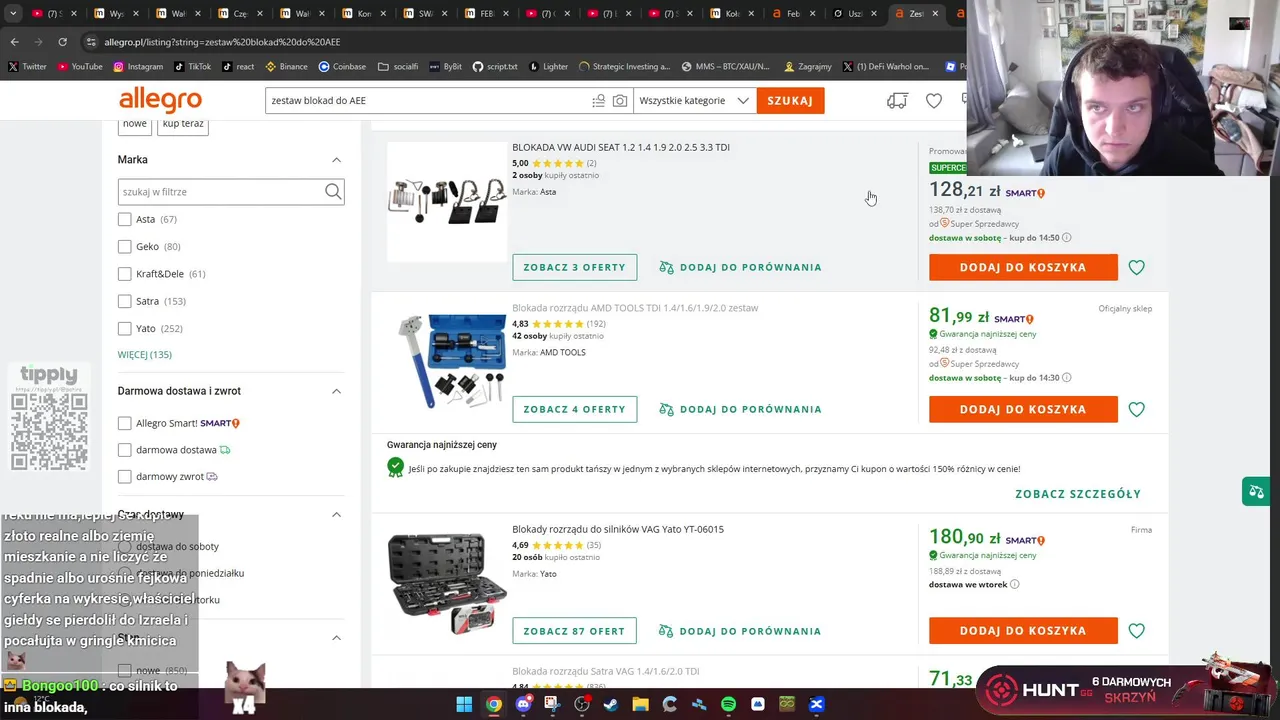Click 'ZOBACZ 87 OFERT' button
The width and height of the screenshot is (1280, 720).
pyautogui.click(x=574, y=631)
